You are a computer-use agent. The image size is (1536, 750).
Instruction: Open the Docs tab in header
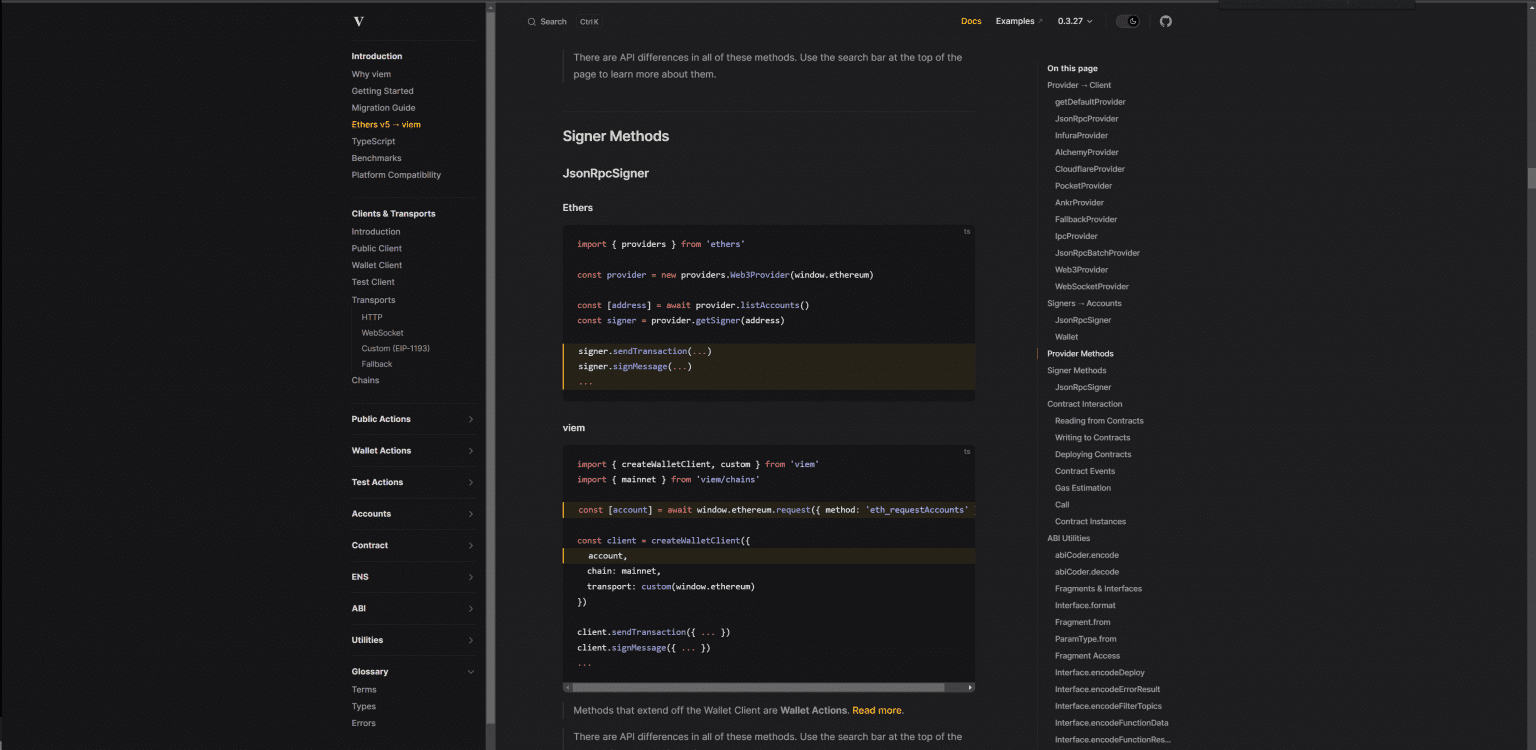(970, 21)
